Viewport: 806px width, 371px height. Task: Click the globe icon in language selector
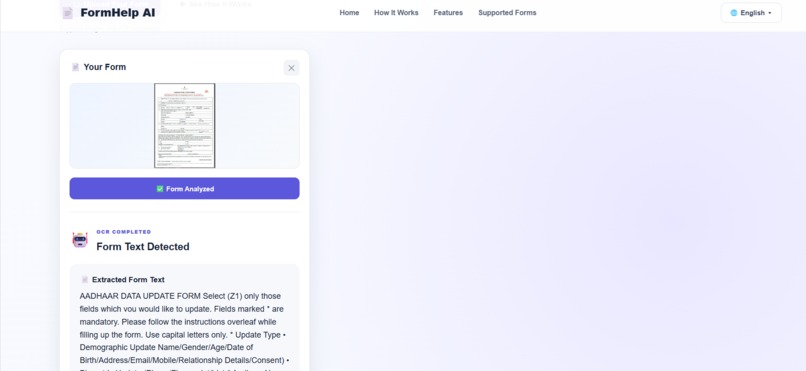tap(734, 13)
